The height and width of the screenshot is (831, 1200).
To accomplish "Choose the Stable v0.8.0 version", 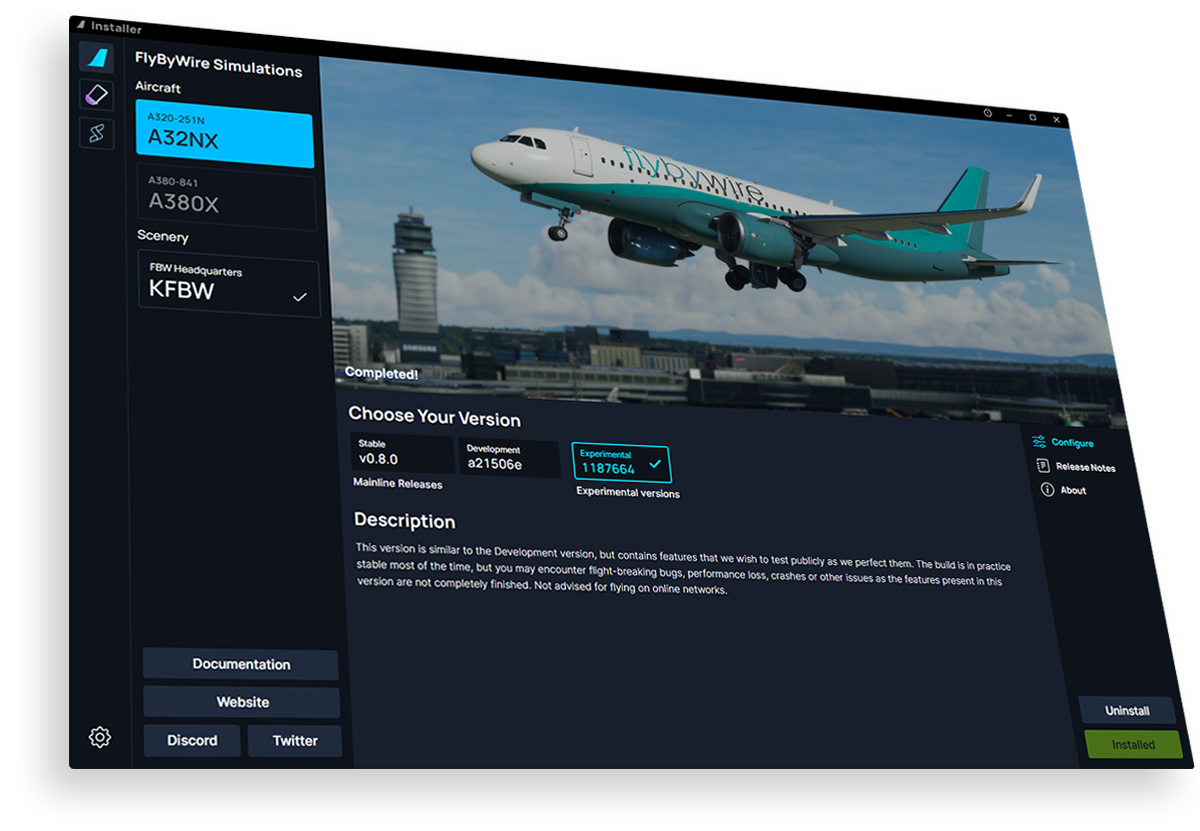I will (402, 454).
